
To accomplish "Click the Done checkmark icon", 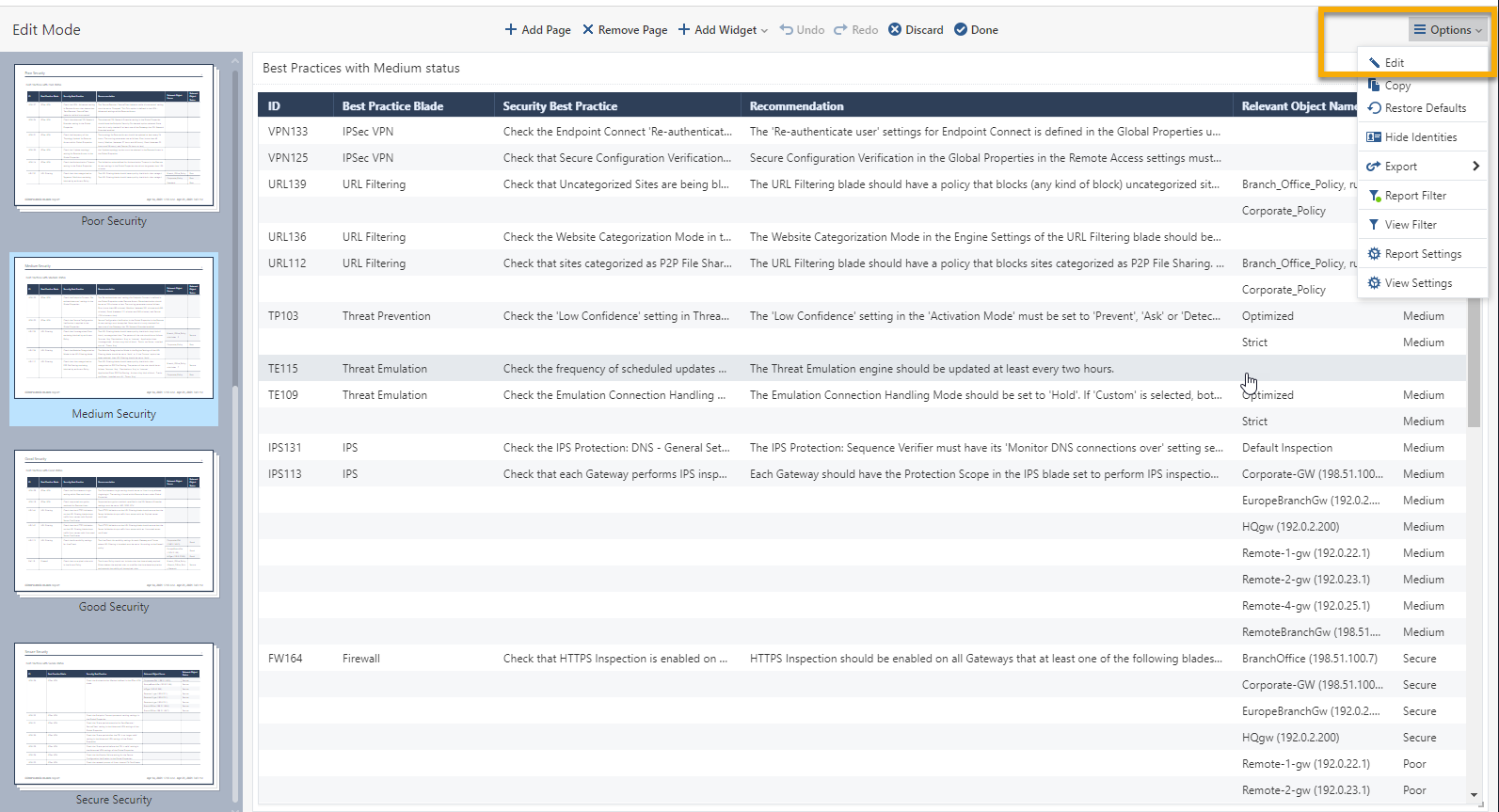I will click(961, 30).
